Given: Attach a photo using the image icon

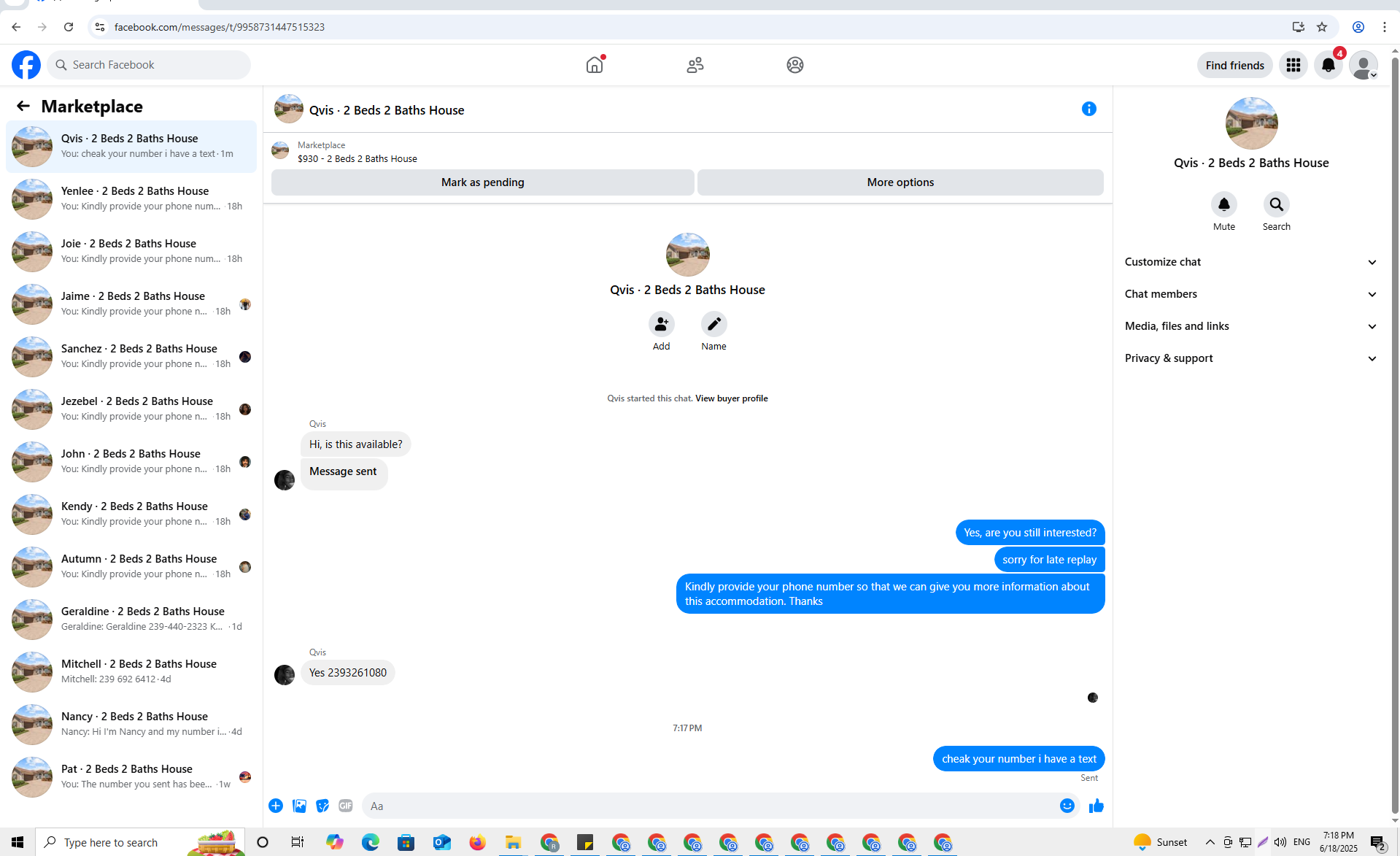Looking at the screenshot, I should (299, 806).
